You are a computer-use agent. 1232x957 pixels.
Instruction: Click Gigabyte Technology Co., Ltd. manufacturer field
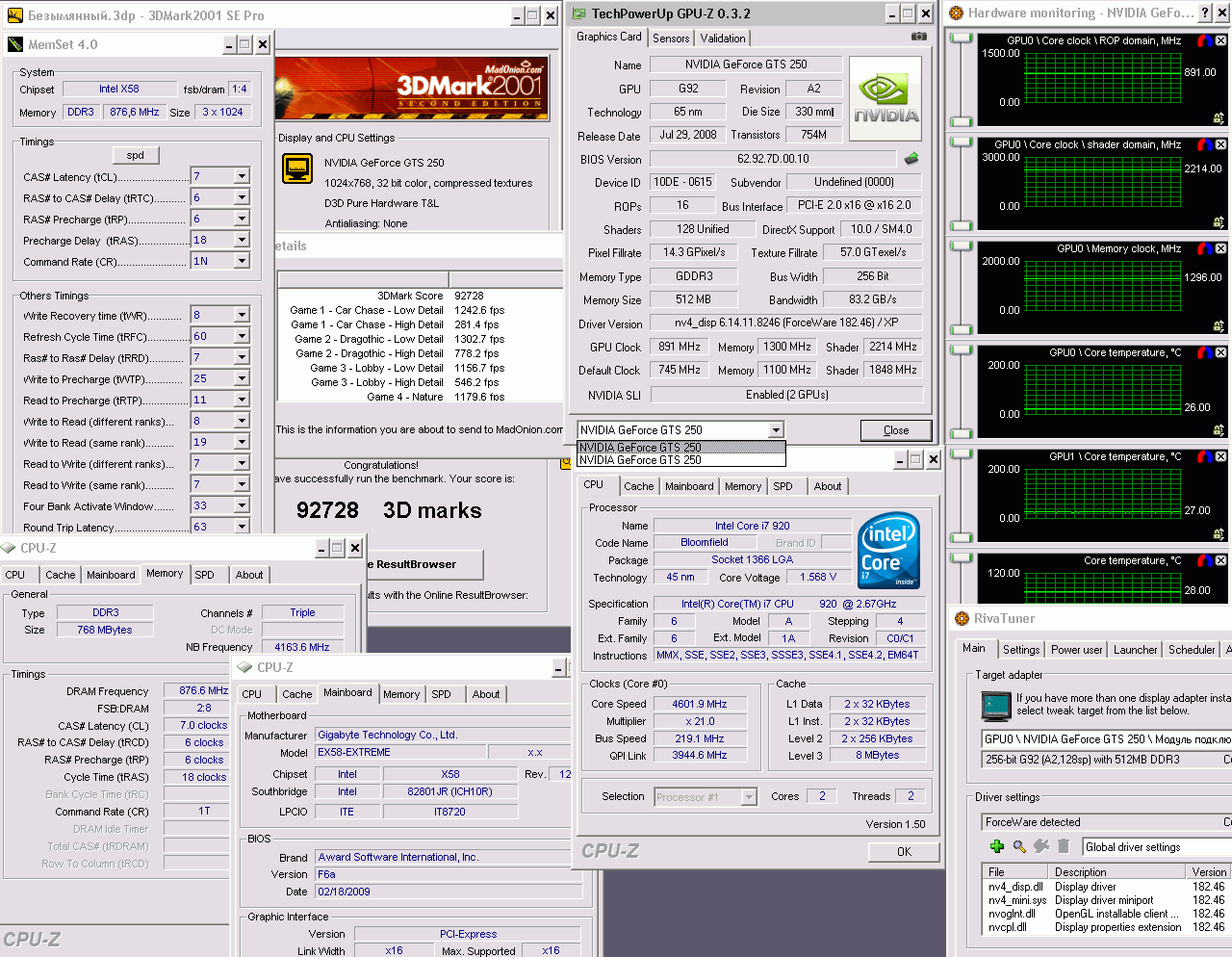point(443,735)
